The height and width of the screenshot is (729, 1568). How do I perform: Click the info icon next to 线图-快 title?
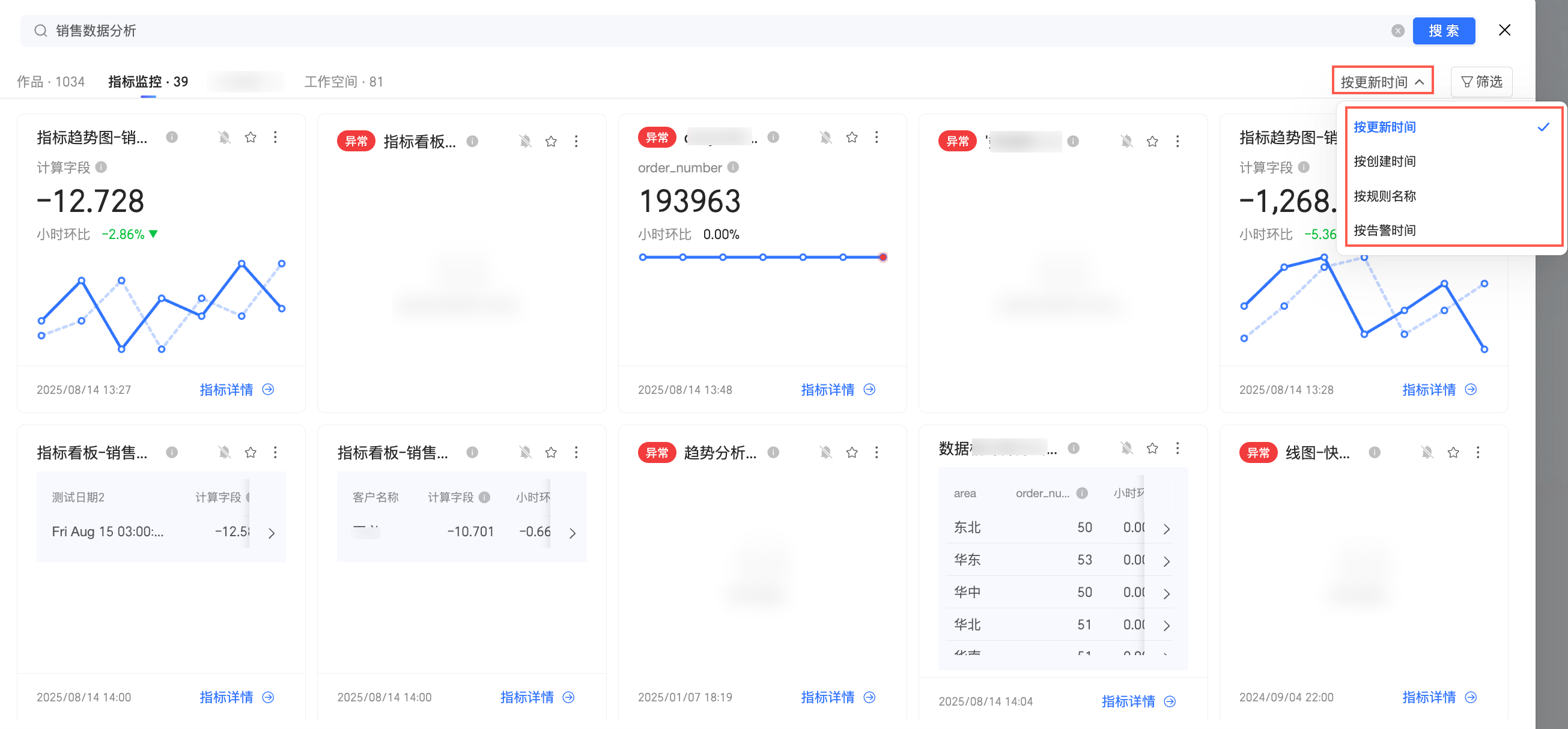1375,452
